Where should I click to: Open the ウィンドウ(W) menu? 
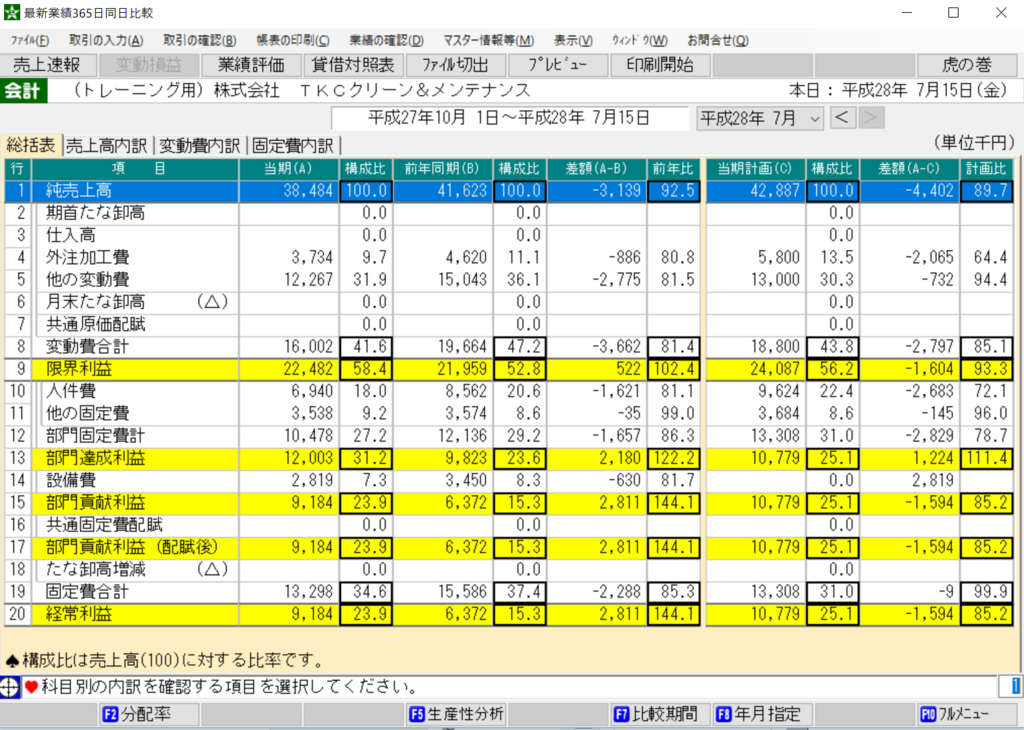pos(639,40)
